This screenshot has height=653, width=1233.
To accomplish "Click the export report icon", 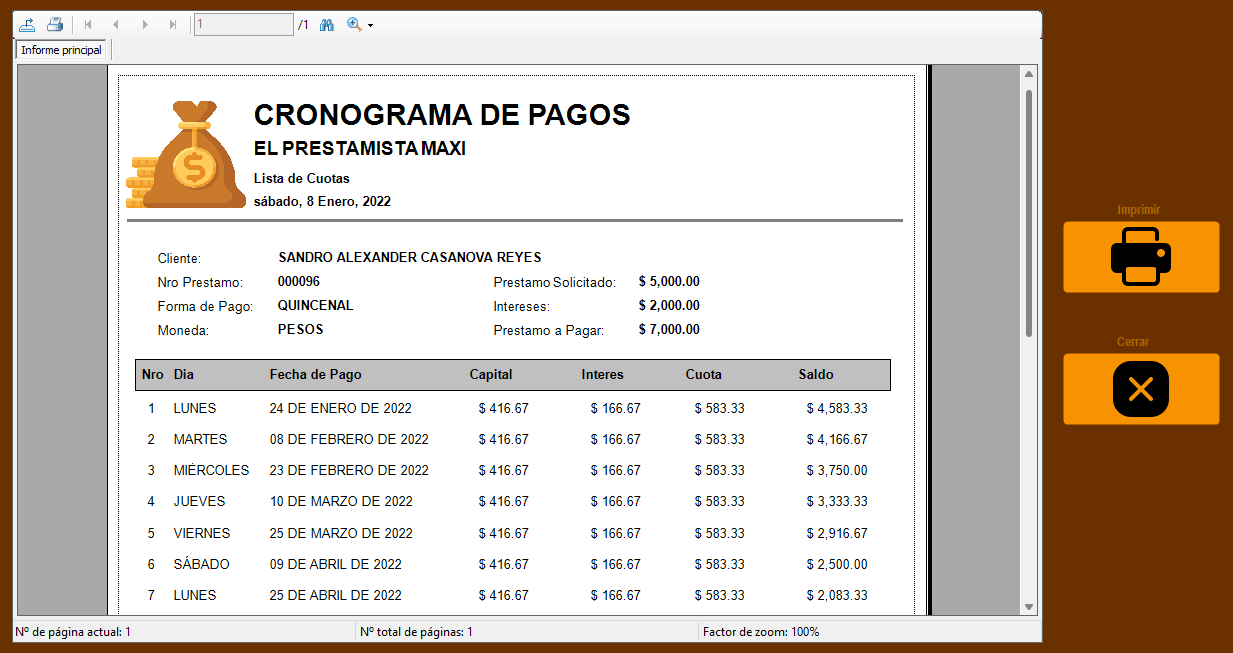I will coord(27,24).
